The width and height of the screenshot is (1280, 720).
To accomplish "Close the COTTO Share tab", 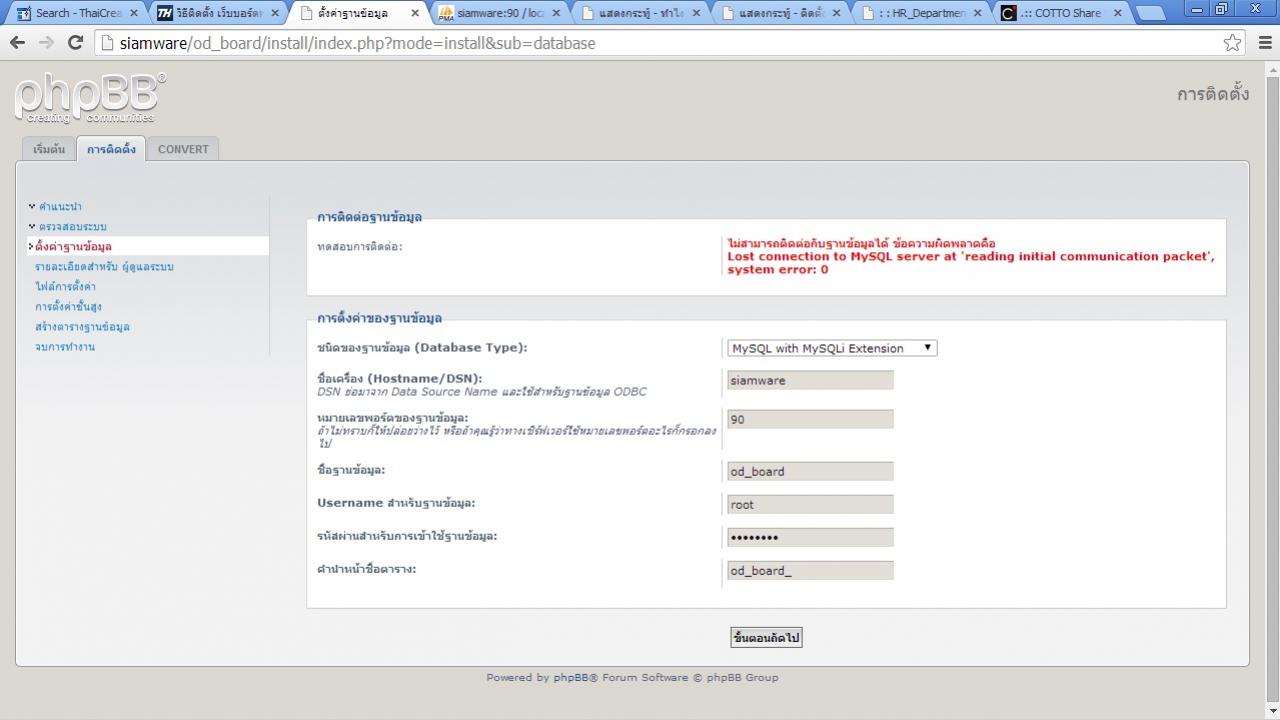I will 1117,13.
